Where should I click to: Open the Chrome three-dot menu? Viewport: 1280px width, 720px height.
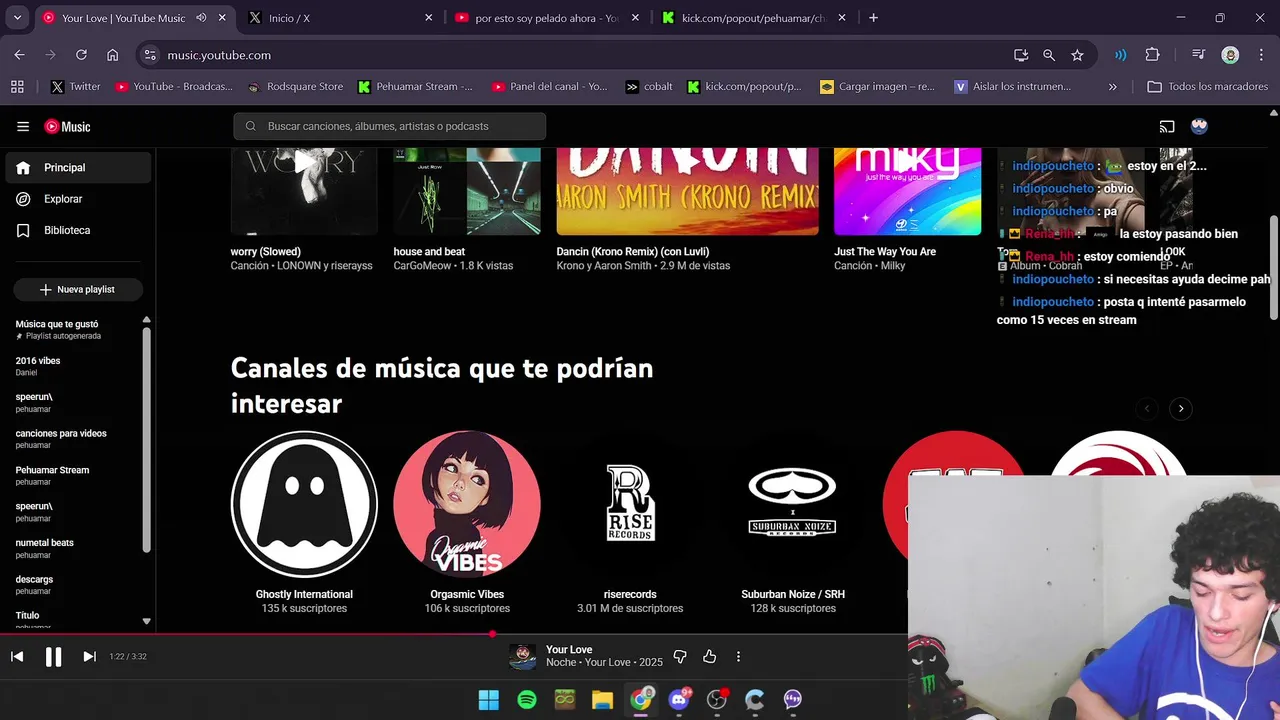coord(1260,55)
